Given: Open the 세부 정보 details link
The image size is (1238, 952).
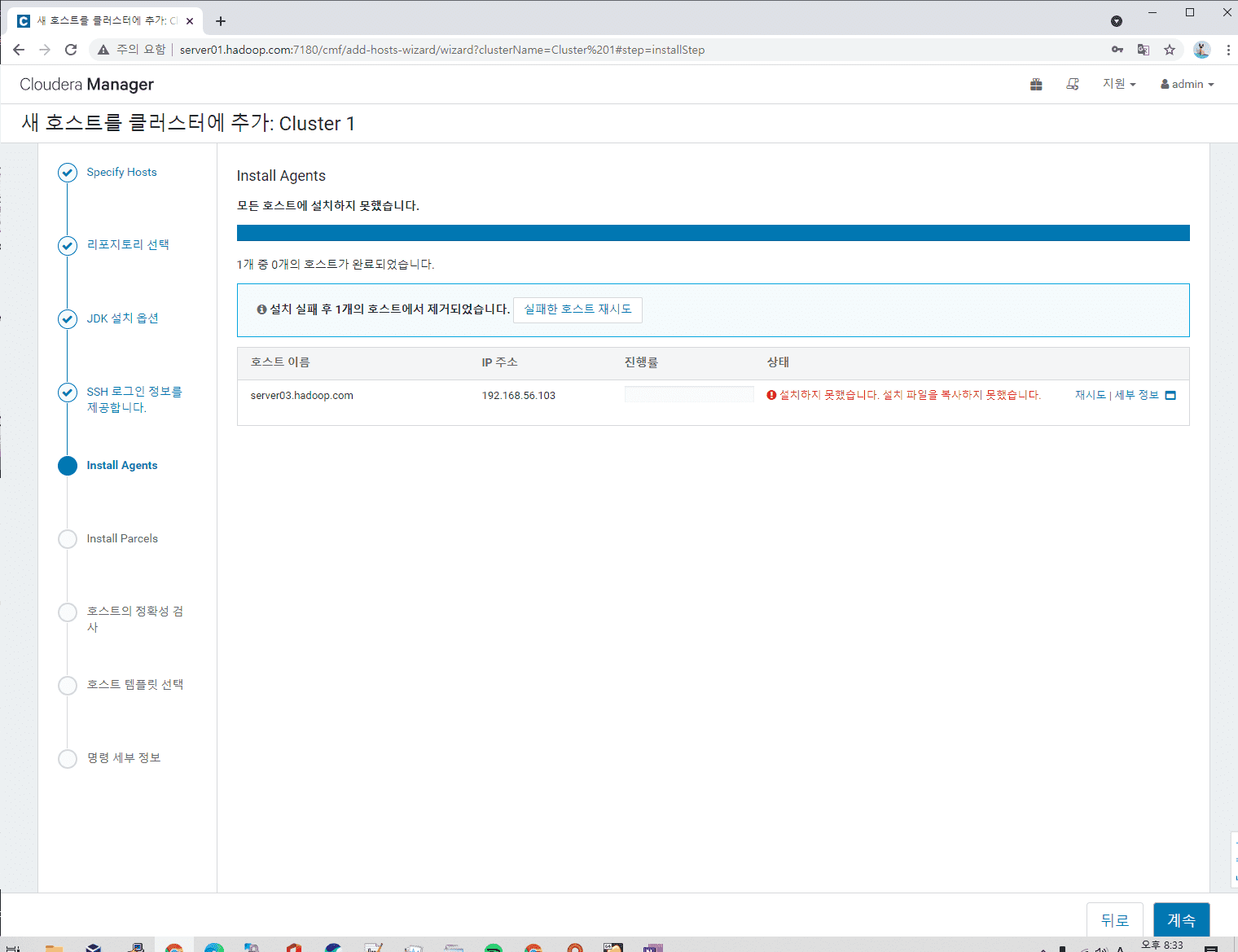Looking at the screenshot, I should tap(1136, 395).
